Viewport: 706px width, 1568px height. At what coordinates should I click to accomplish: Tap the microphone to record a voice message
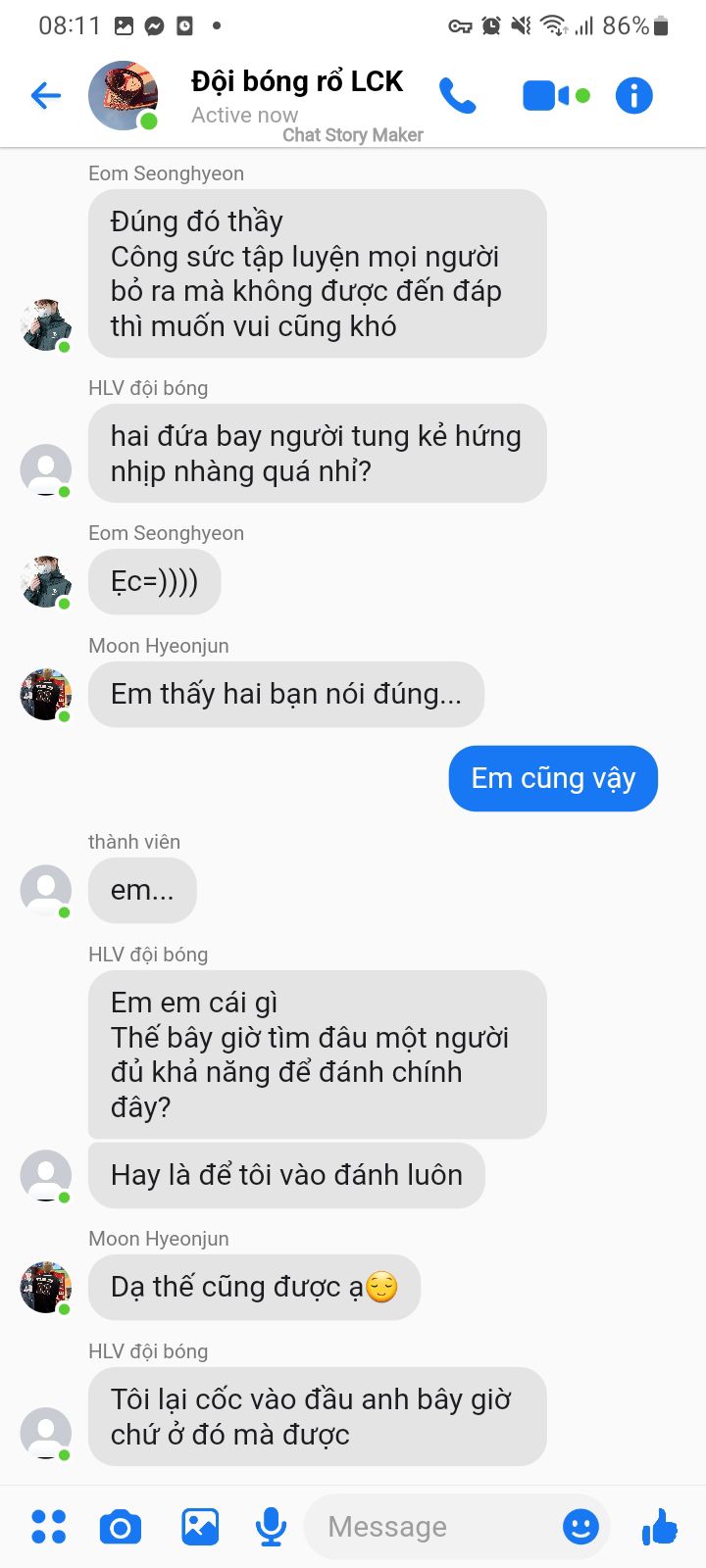tap(271, 1527)
